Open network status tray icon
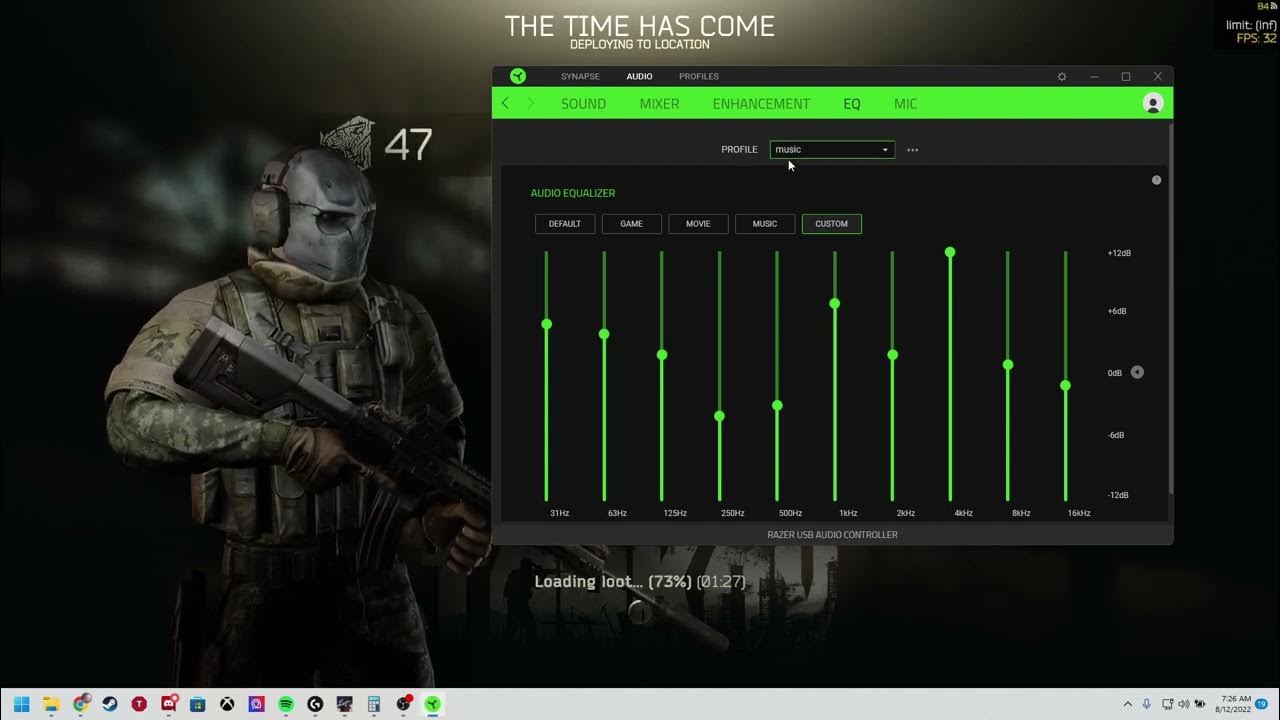This screenshot has width=1280, height=720. (x=1166, y=704)
